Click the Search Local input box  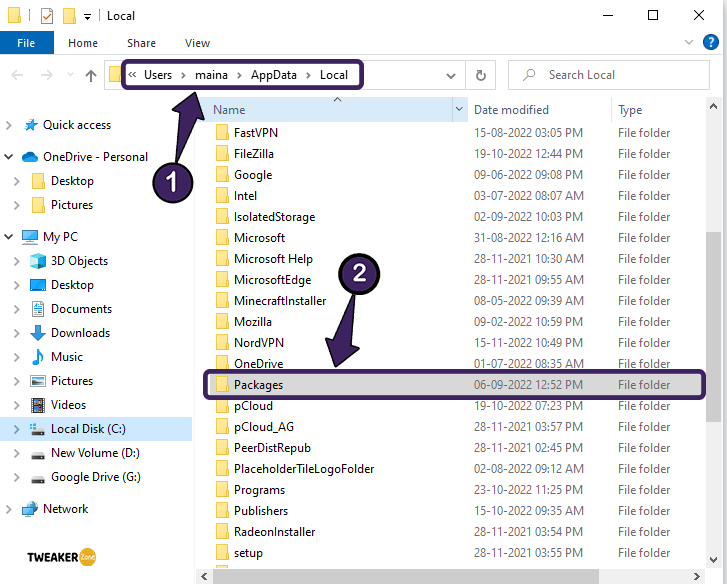(609, 75)
